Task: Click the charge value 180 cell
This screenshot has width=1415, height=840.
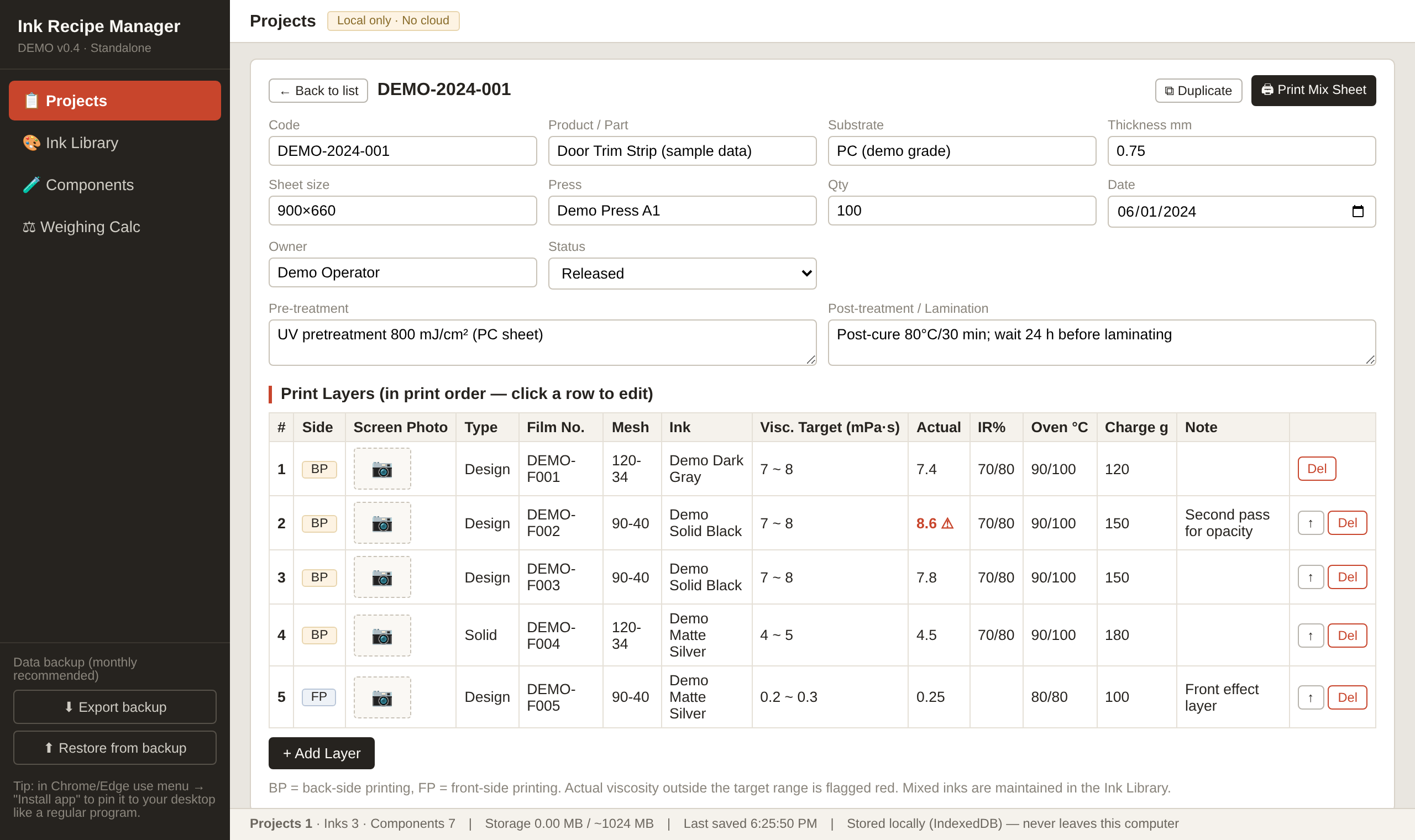Action: pos(1136,635)
